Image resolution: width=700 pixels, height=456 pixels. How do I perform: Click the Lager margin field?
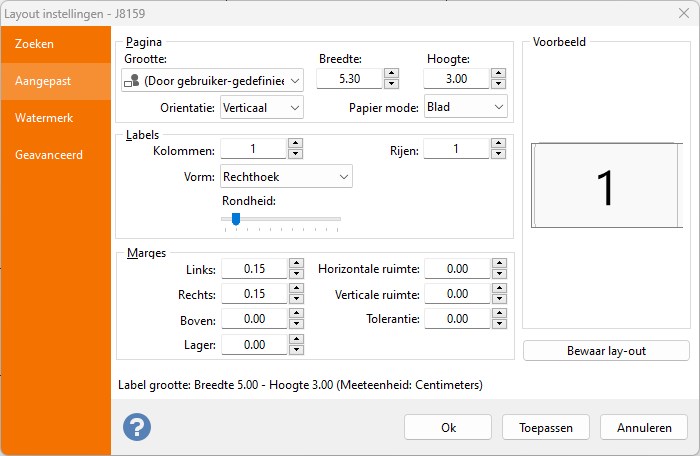[254, 344]
